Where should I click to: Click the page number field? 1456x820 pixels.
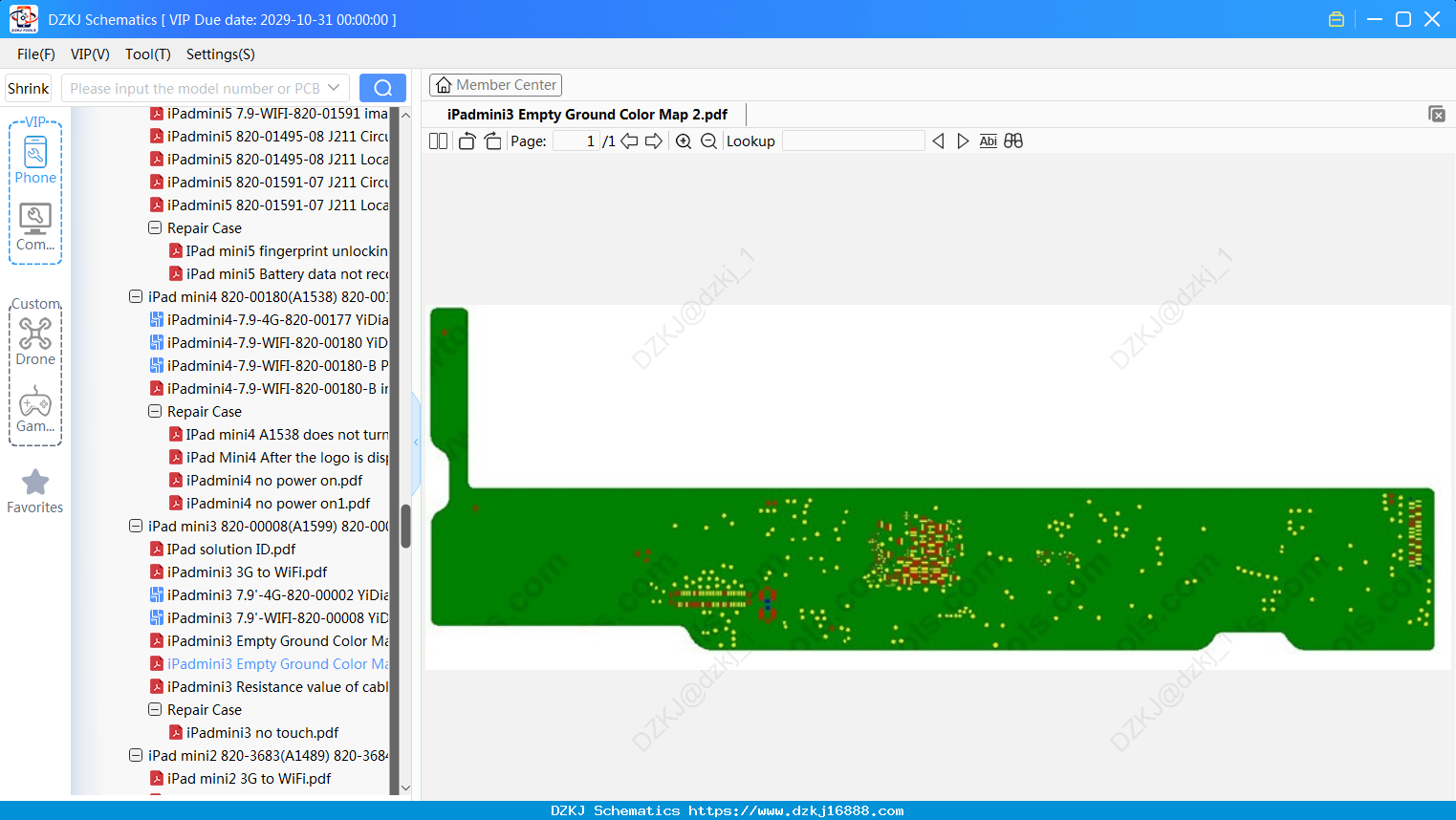576,141
